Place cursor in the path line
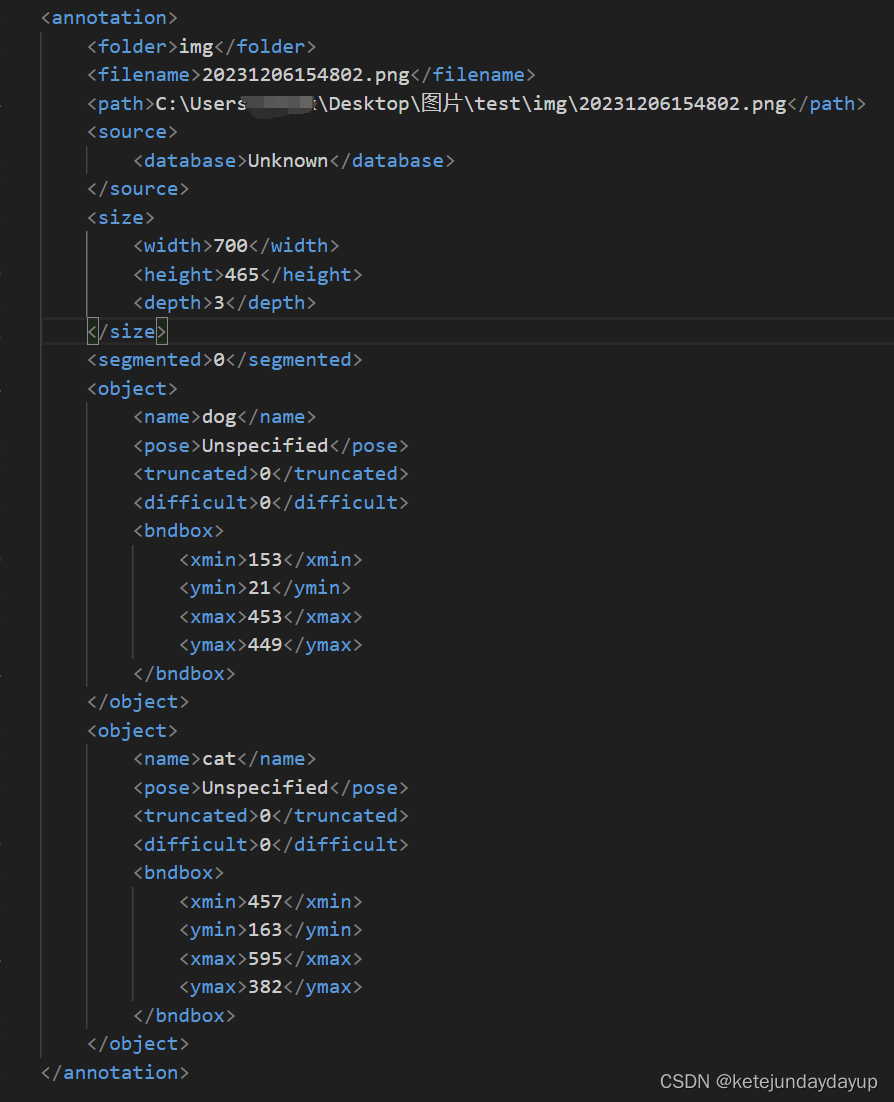This screenshot has width=894, height=1102. point(477,103)
